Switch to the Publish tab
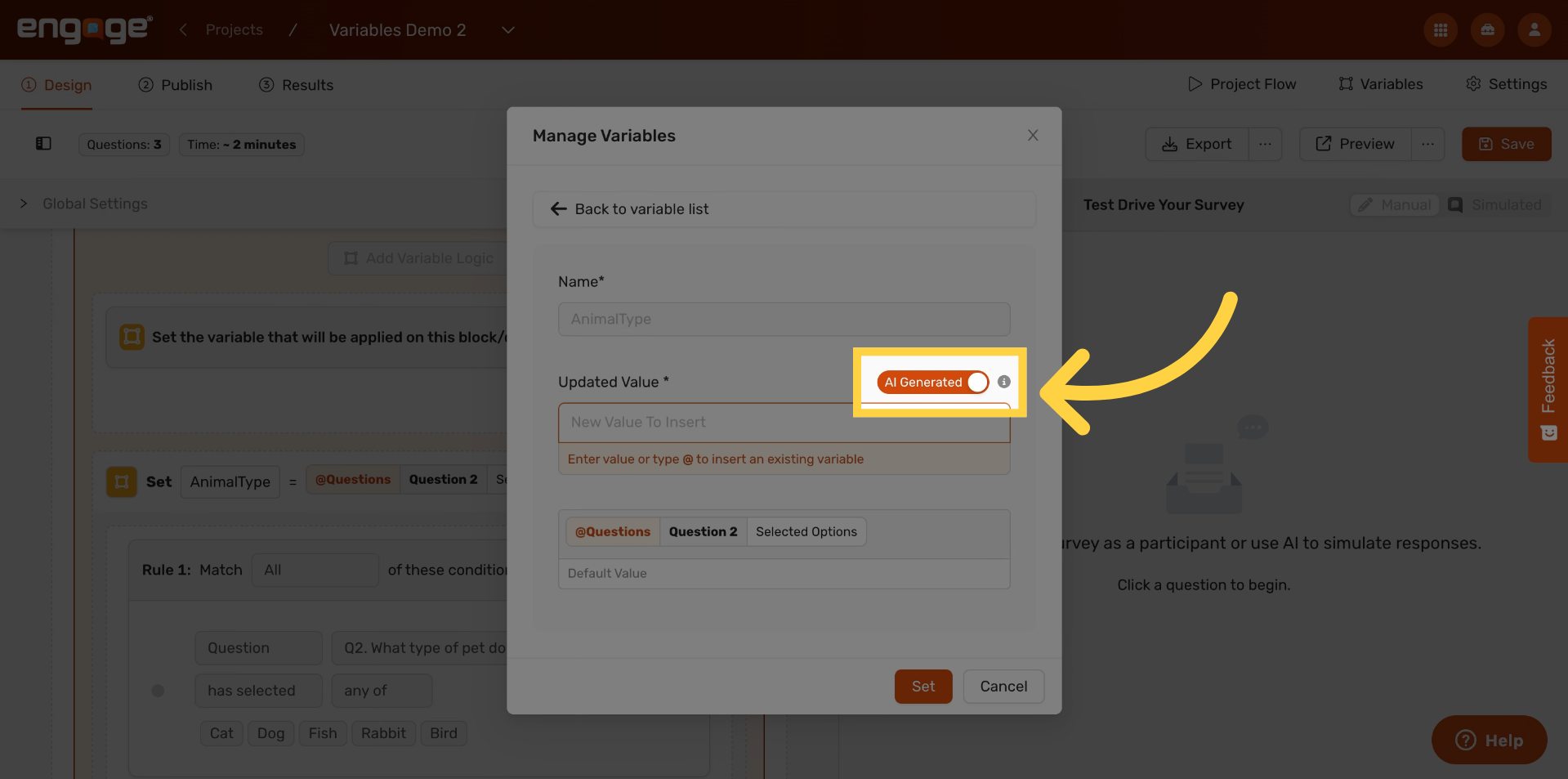 coord(176,85)
